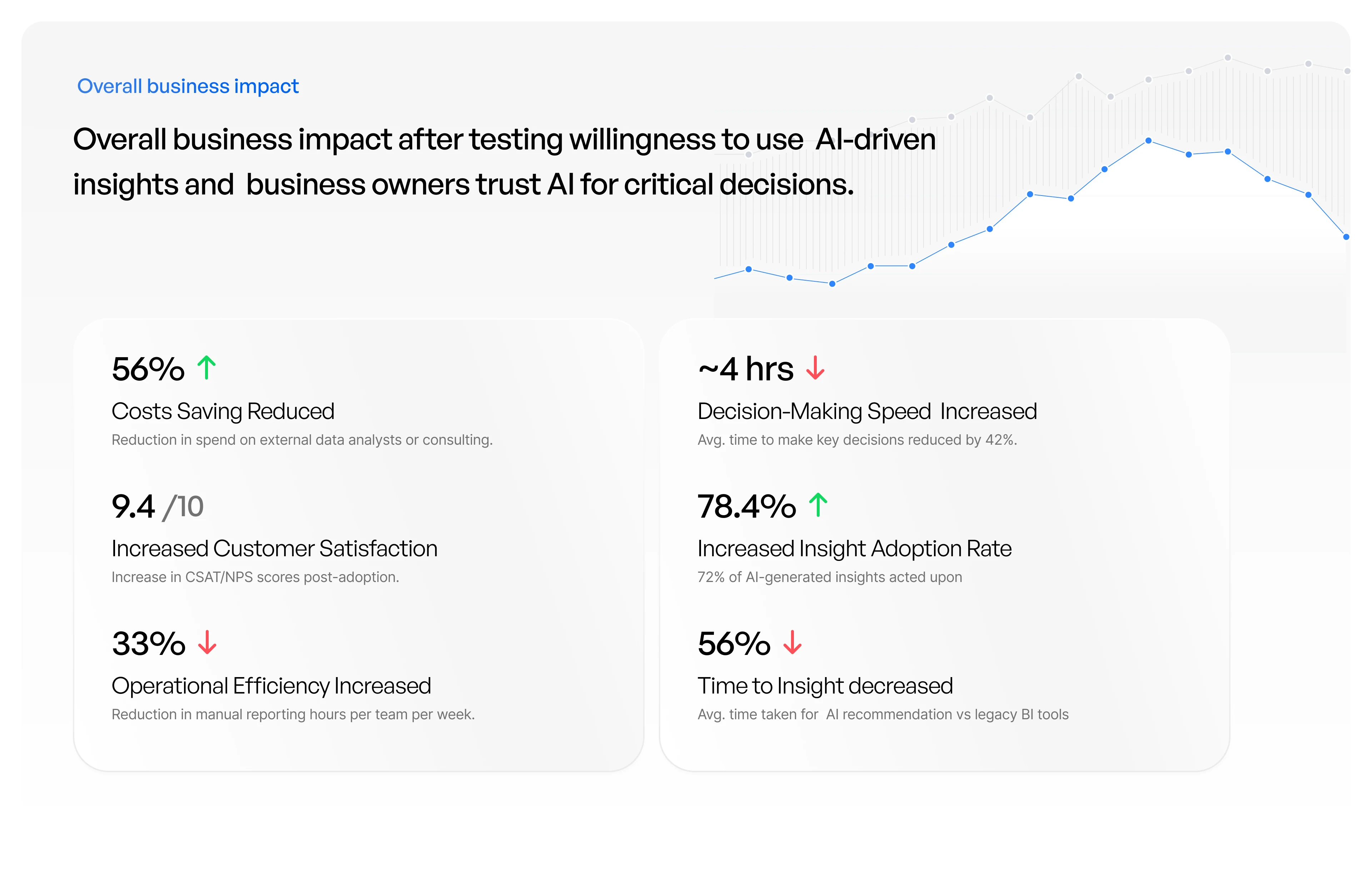
Task: Click the 78.4% adoption rate value
Action: tap(746, 506)
